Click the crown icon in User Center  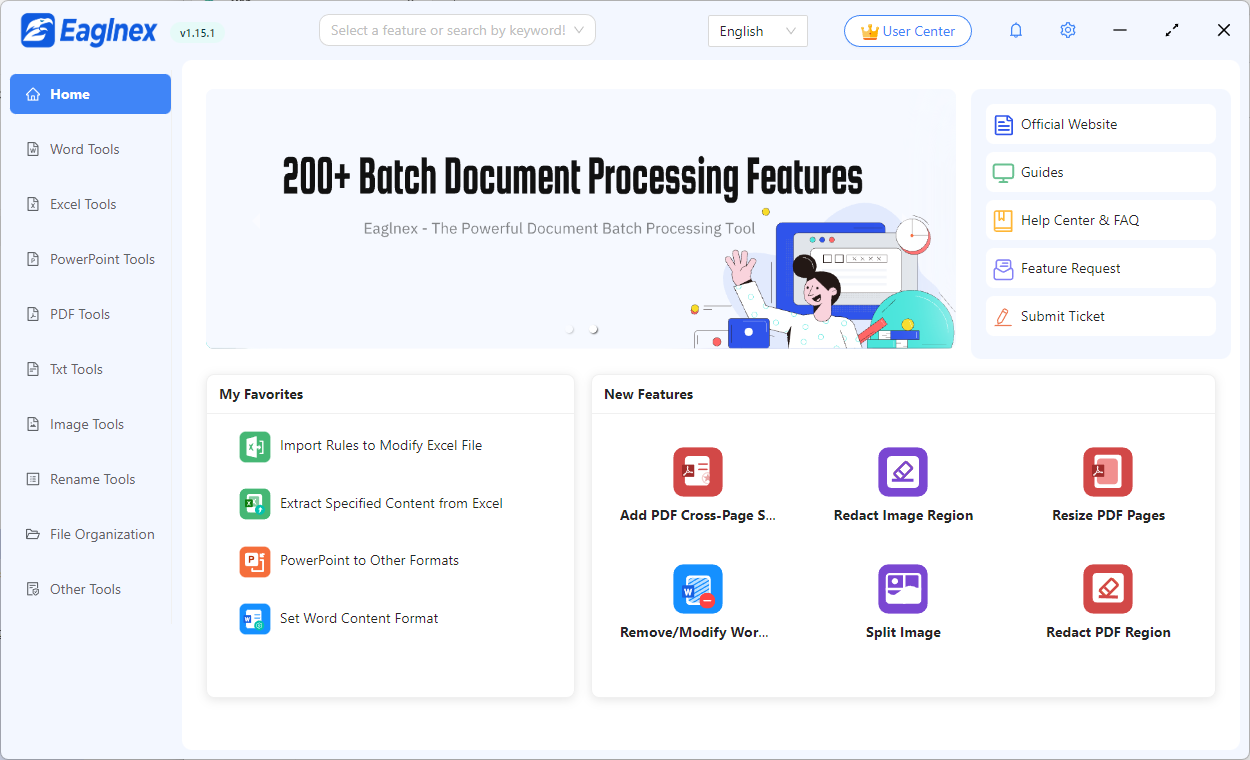coord(869,31)
